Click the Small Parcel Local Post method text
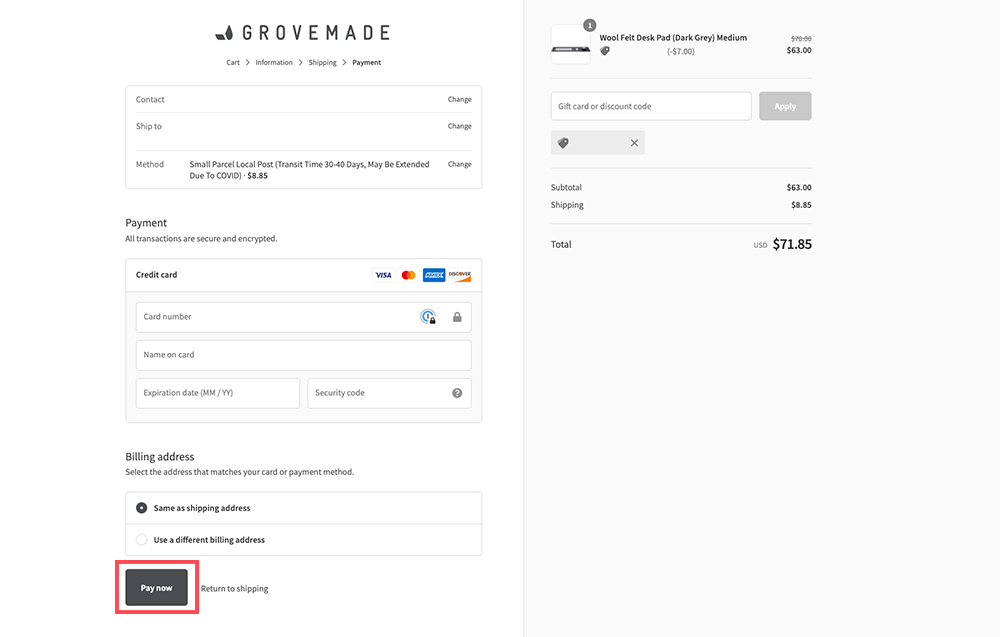This screenshot has height=637, width=1000. click(x=309, y=170)
